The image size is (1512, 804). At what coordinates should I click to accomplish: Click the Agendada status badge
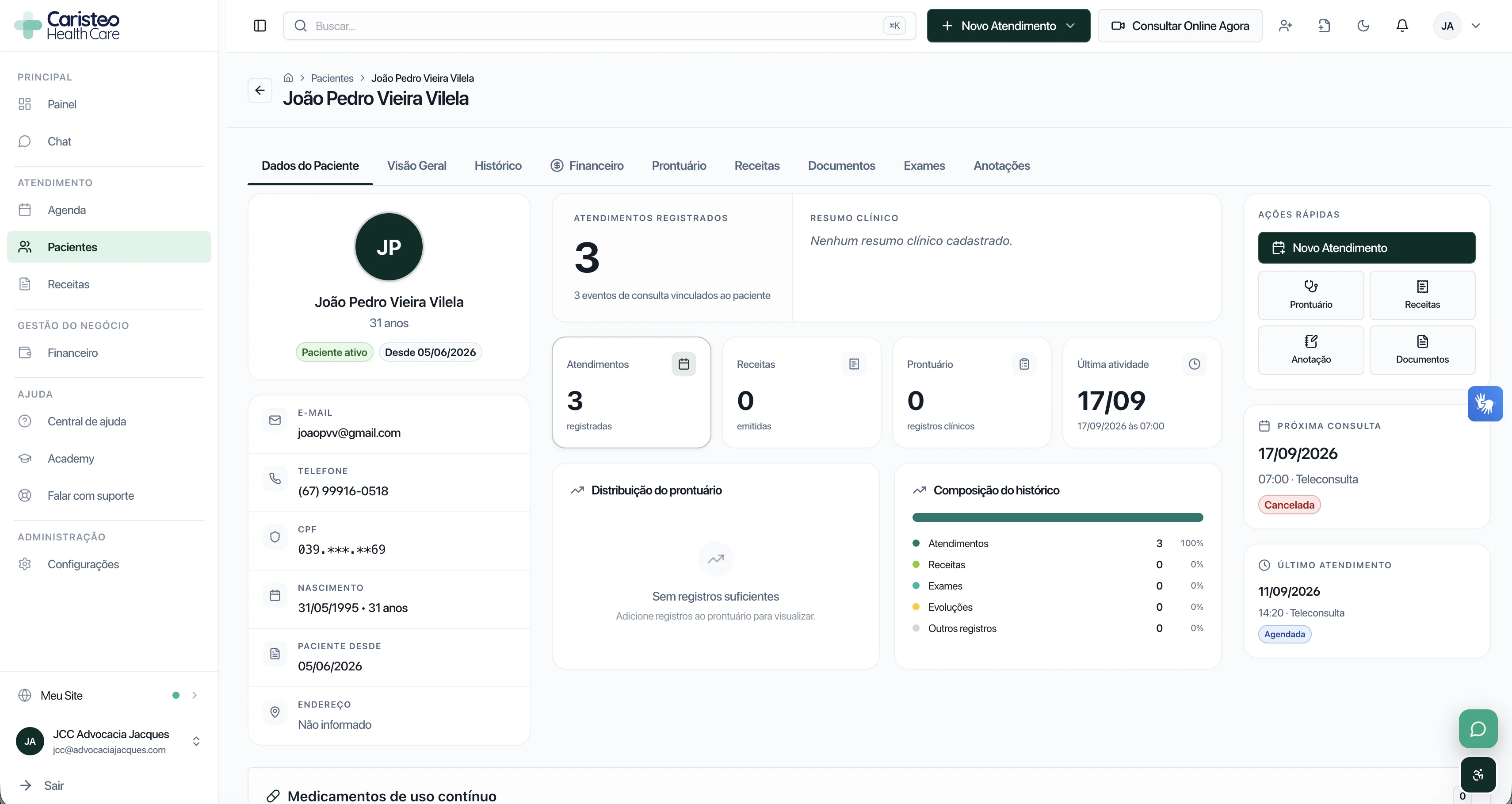tap(1284, 634)
